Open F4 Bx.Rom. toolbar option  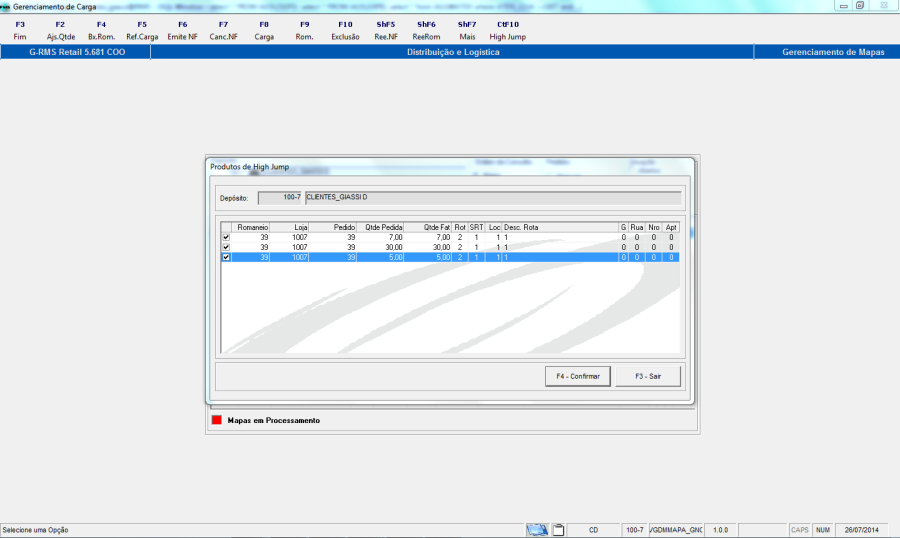point(101,30)
